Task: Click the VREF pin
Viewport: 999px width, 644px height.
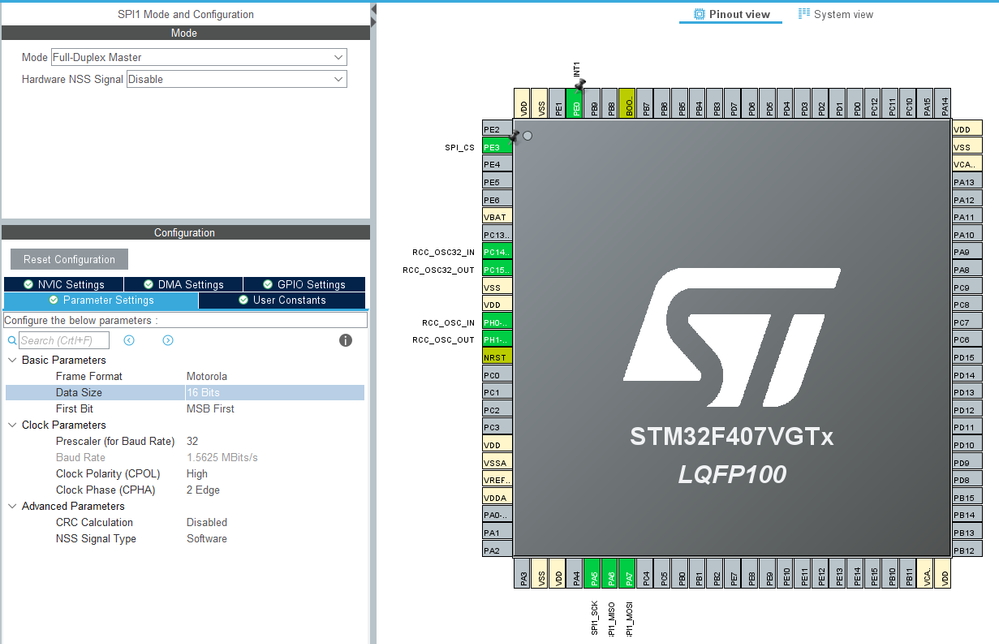Action: tap(497, 480)
